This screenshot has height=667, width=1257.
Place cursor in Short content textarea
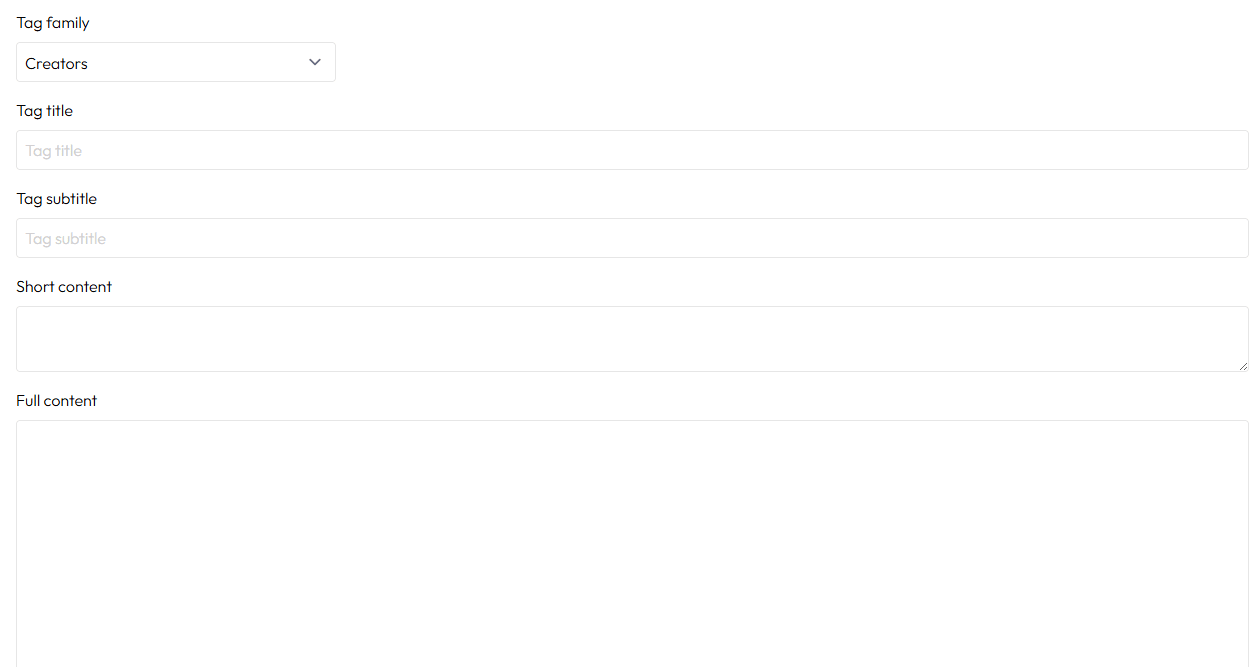point(632,339)
